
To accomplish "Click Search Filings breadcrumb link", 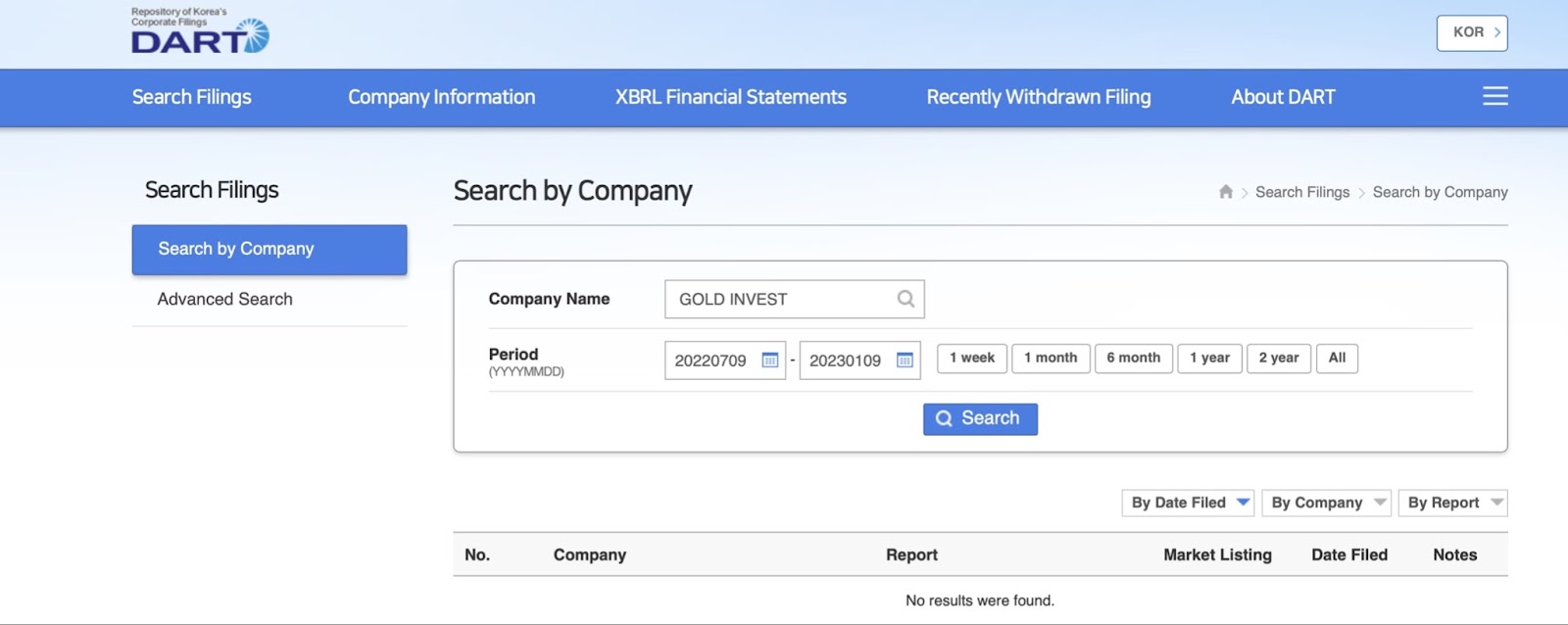I will pos(1302,192).
